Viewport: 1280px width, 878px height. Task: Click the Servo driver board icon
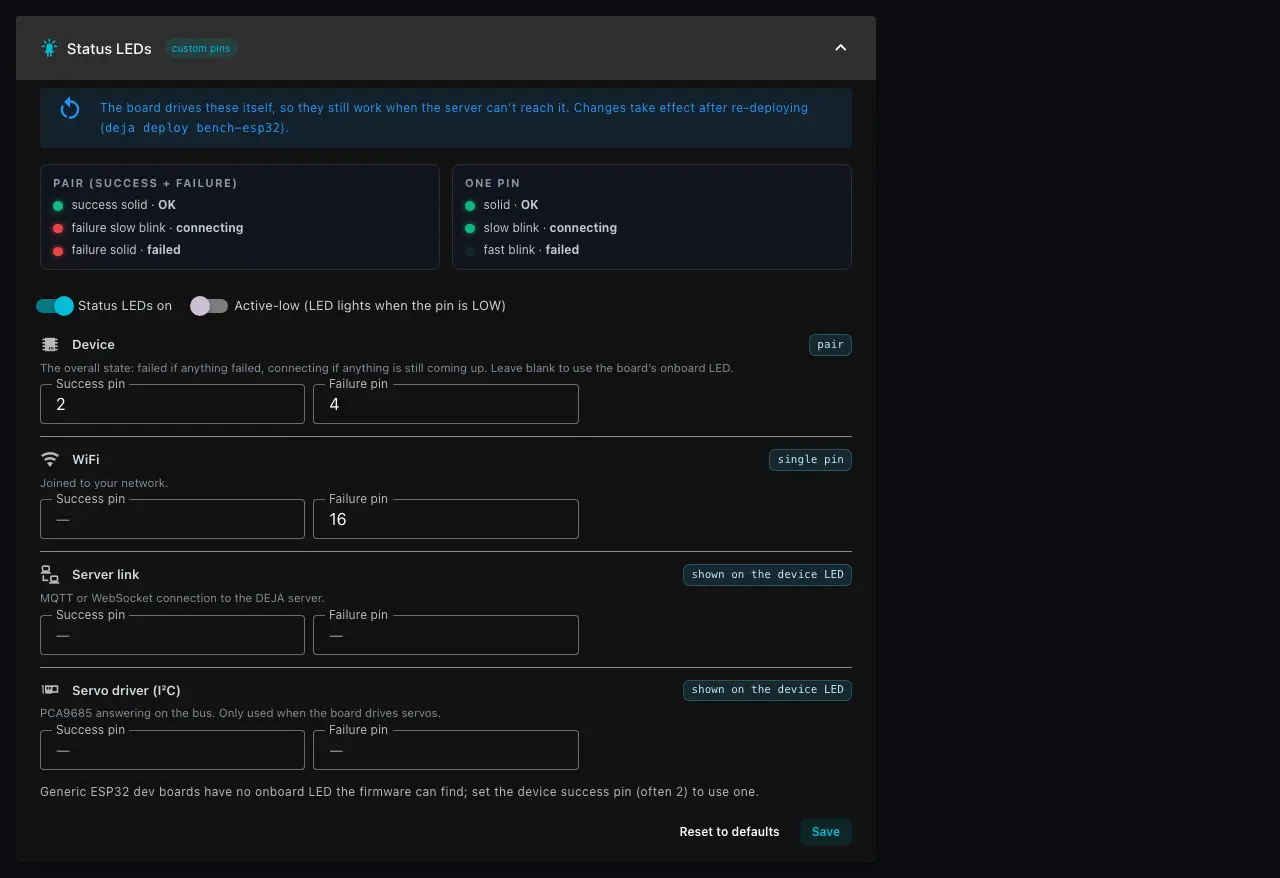pos(50,690)
